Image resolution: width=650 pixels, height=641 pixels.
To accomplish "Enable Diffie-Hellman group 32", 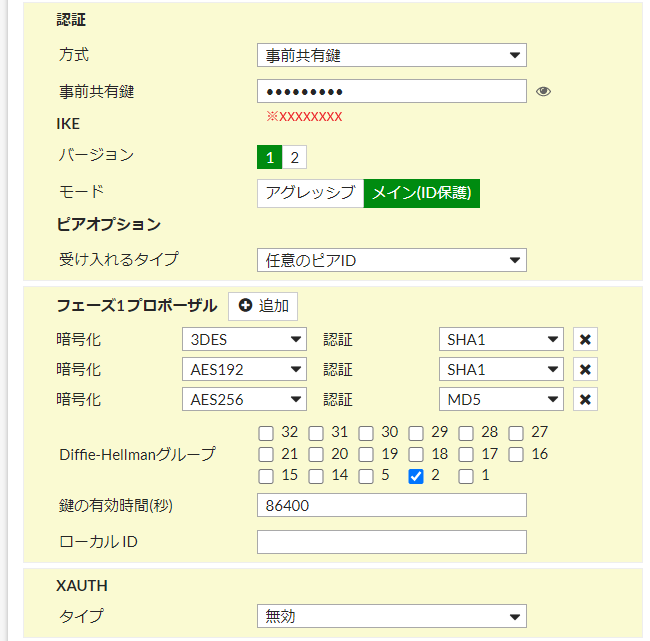I will pyautogui.click(x=266, y=433).
